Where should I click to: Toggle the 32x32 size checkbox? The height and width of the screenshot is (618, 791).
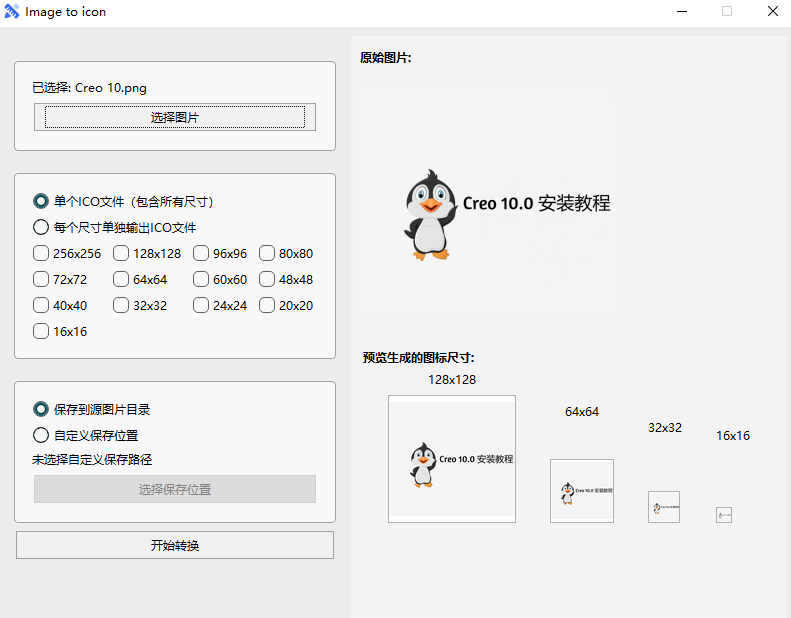click(x=121, y=305)
